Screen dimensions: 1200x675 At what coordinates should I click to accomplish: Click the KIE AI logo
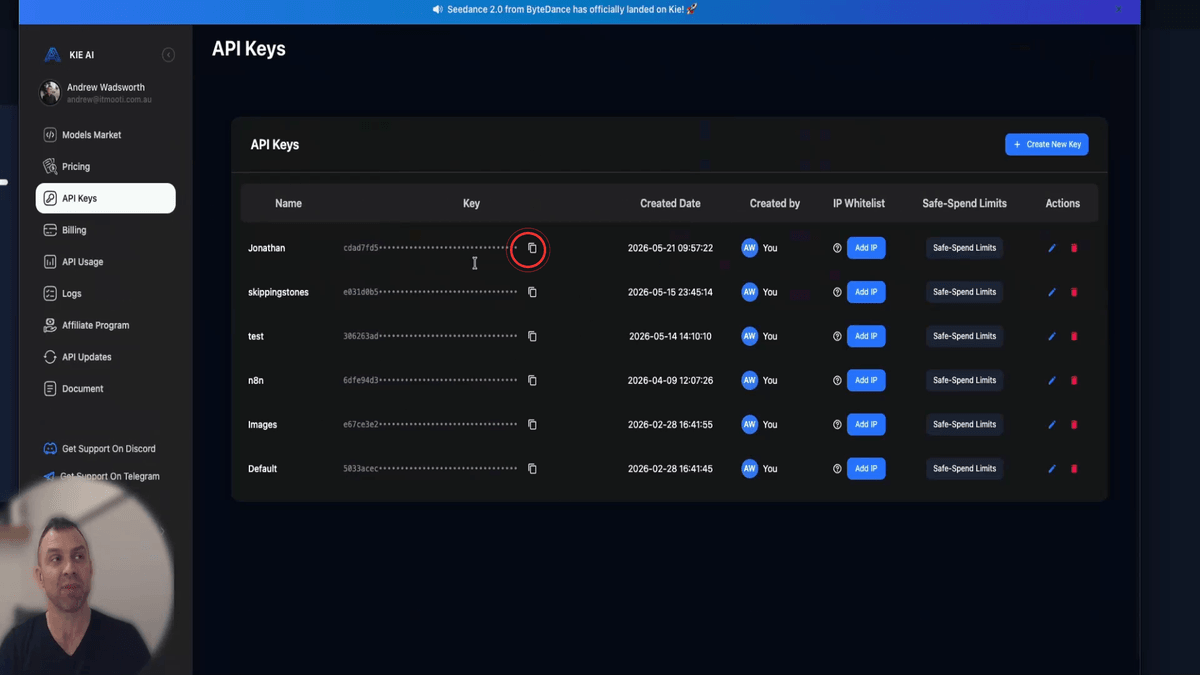click(52, 55)
